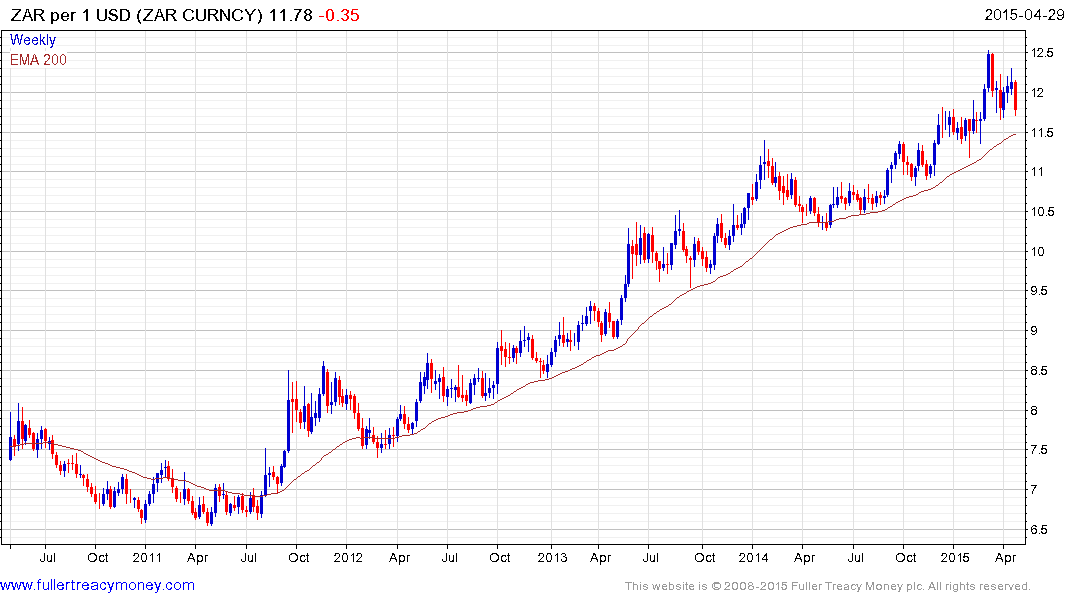Image resolution: width=1075 pixels, height=600 pixels.
Task: Select the 2012 marker on time axis
Action: coord(347,557)
